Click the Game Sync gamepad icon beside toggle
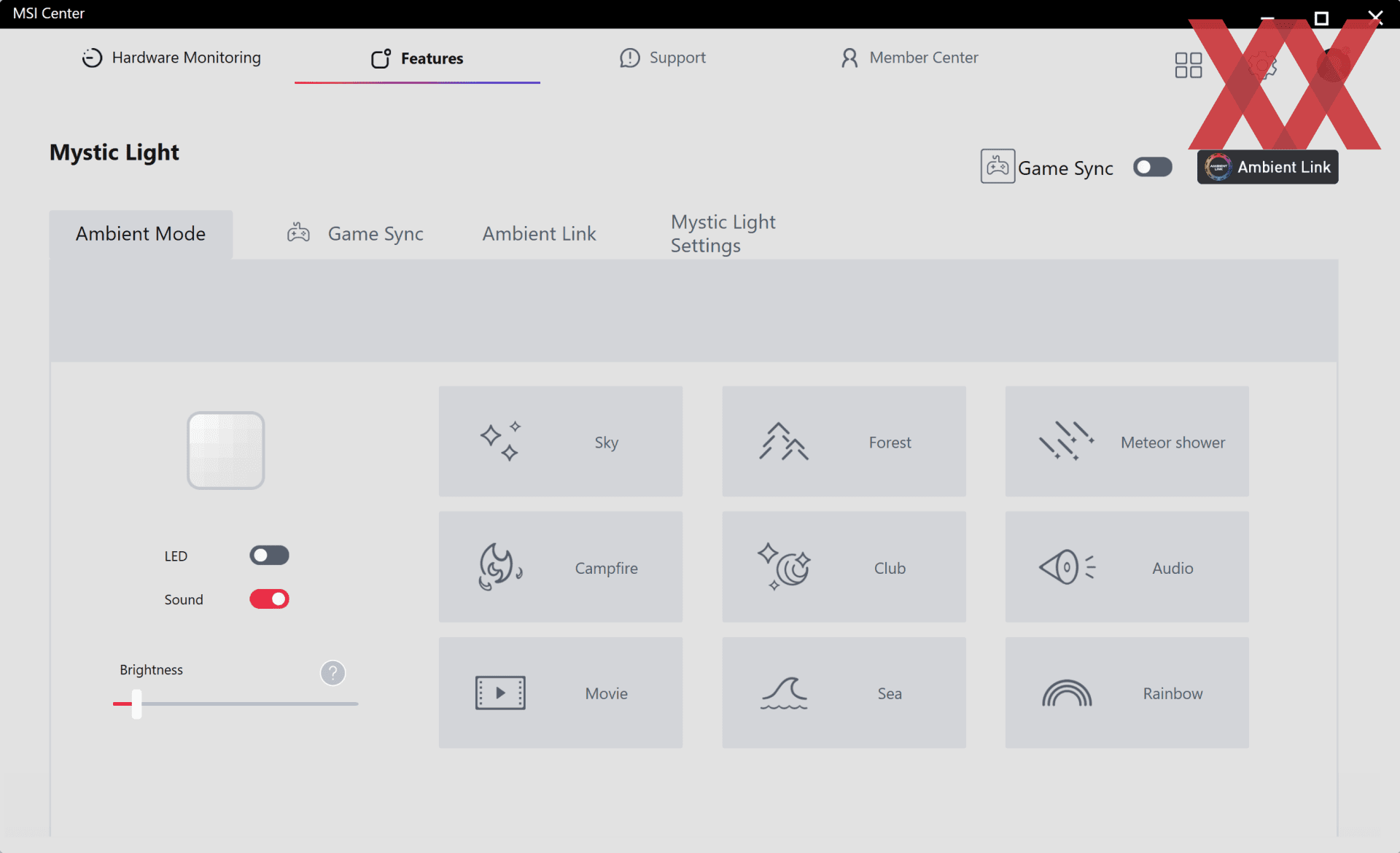 (997, 166)
